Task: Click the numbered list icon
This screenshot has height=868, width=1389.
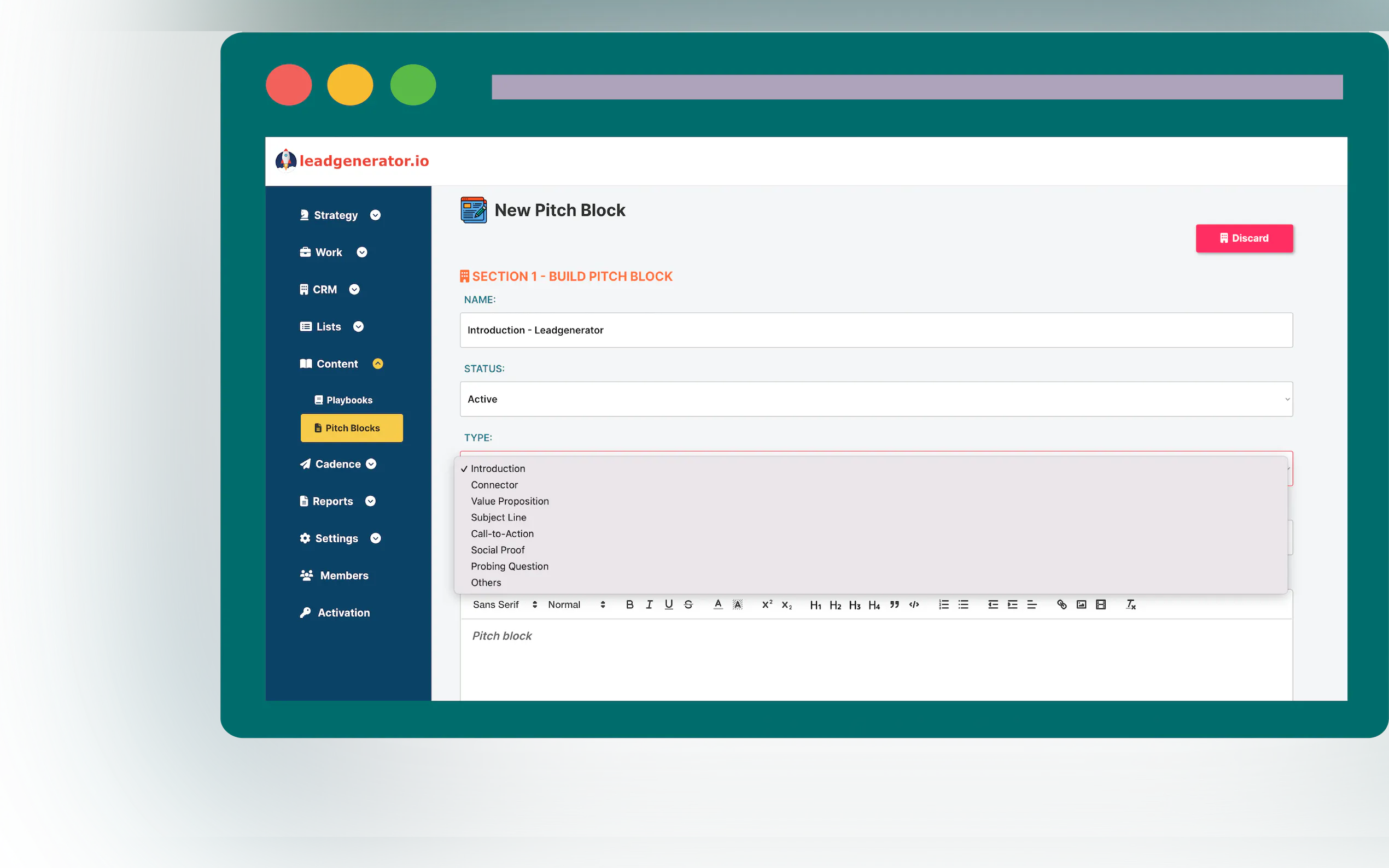Action: [x=943, y=605]
